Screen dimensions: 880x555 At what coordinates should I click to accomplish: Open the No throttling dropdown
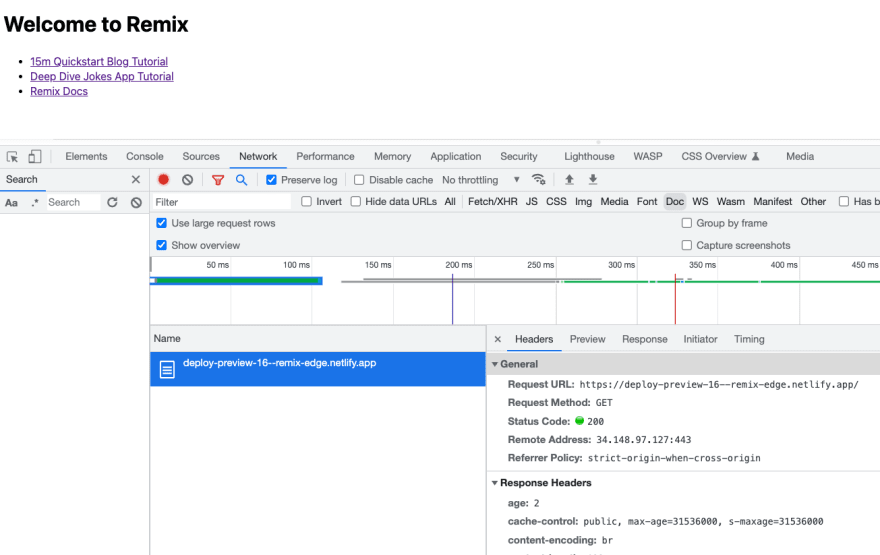click(x=480, y=180)
